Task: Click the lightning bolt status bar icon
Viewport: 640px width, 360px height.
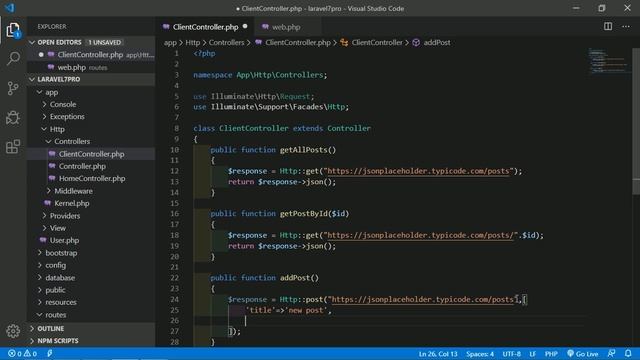Action: [49, 353]
